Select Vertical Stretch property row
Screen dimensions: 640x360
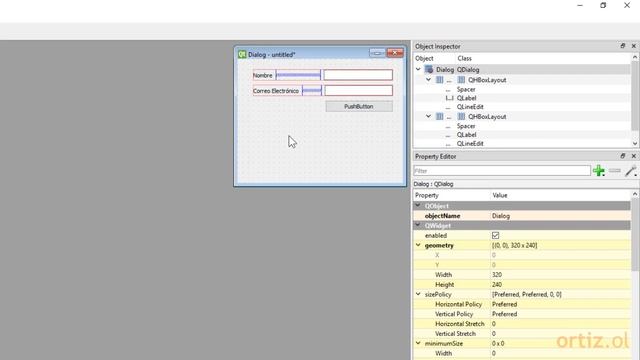pyautogui.click(x=522, y=333)
